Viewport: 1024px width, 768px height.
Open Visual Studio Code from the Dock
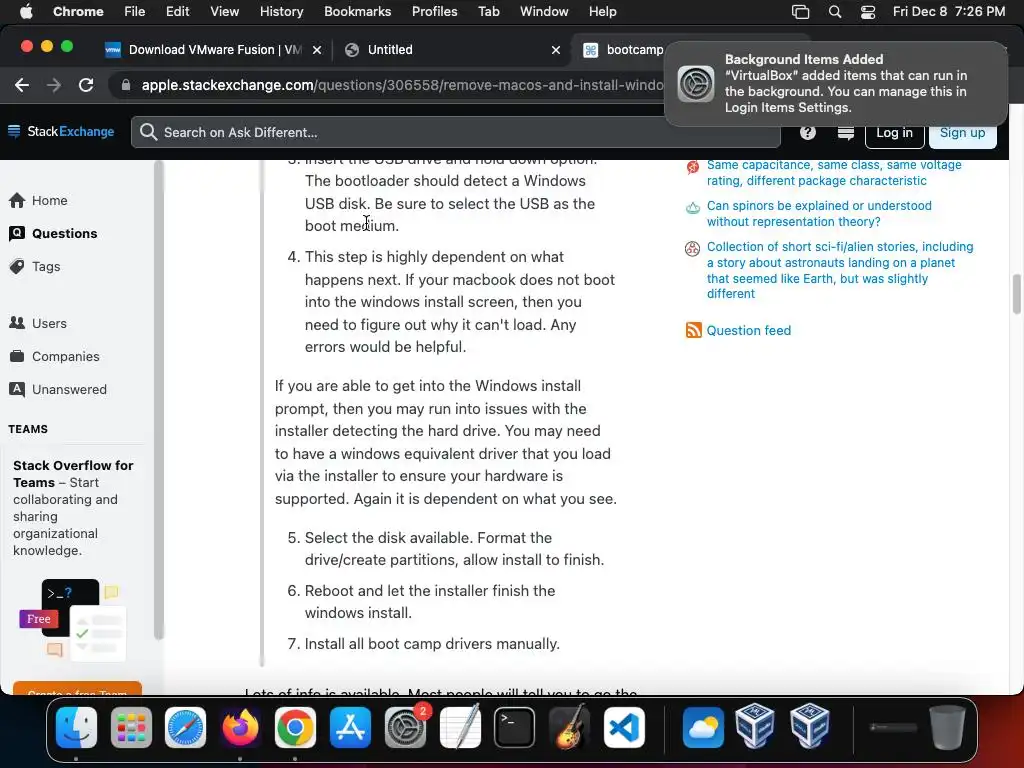624,728
